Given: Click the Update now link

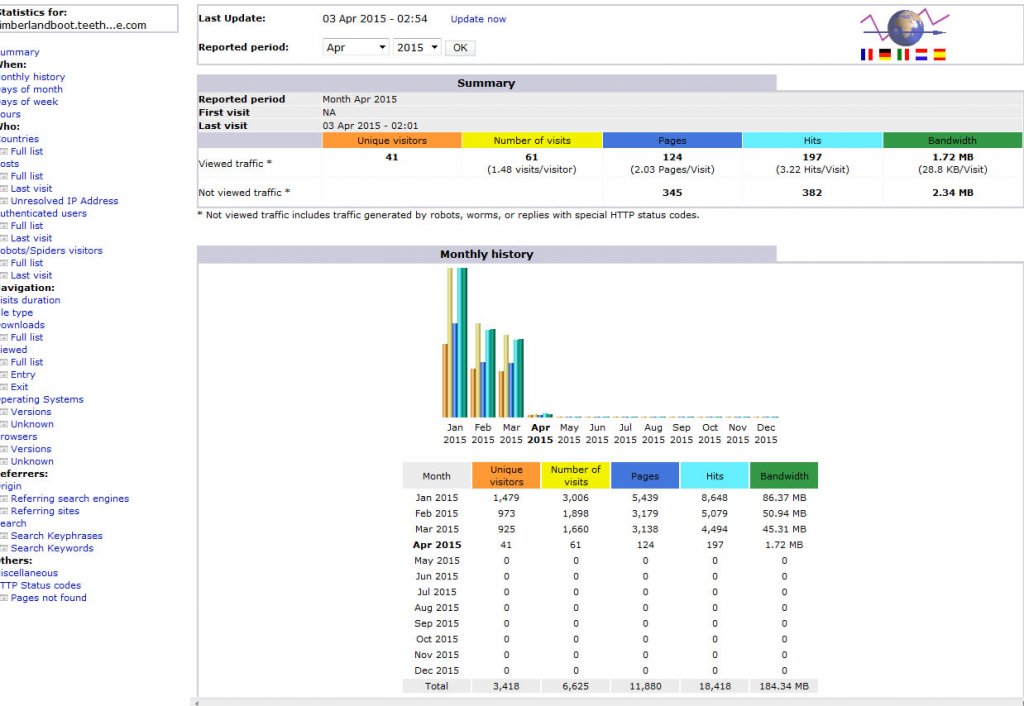Looking at the screenshot, I should point(478,19).
